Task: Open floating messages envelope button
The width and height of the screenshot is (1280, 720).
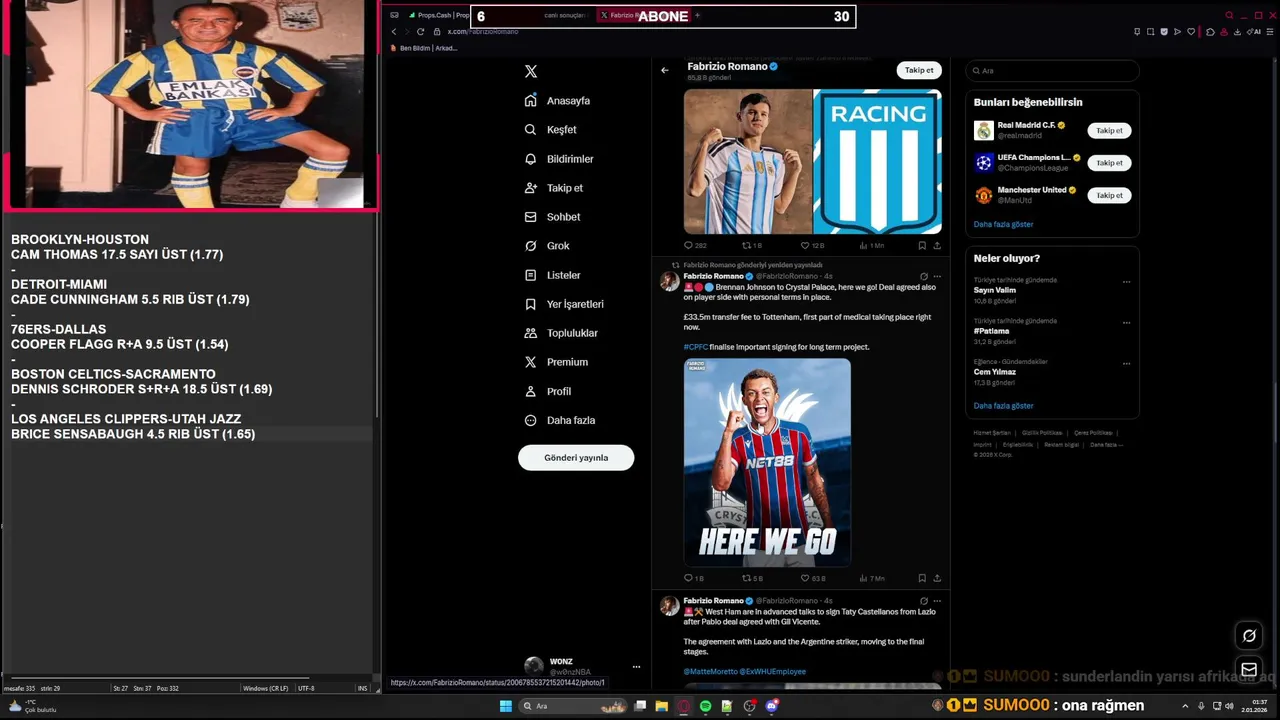Action: (1249, 669)
